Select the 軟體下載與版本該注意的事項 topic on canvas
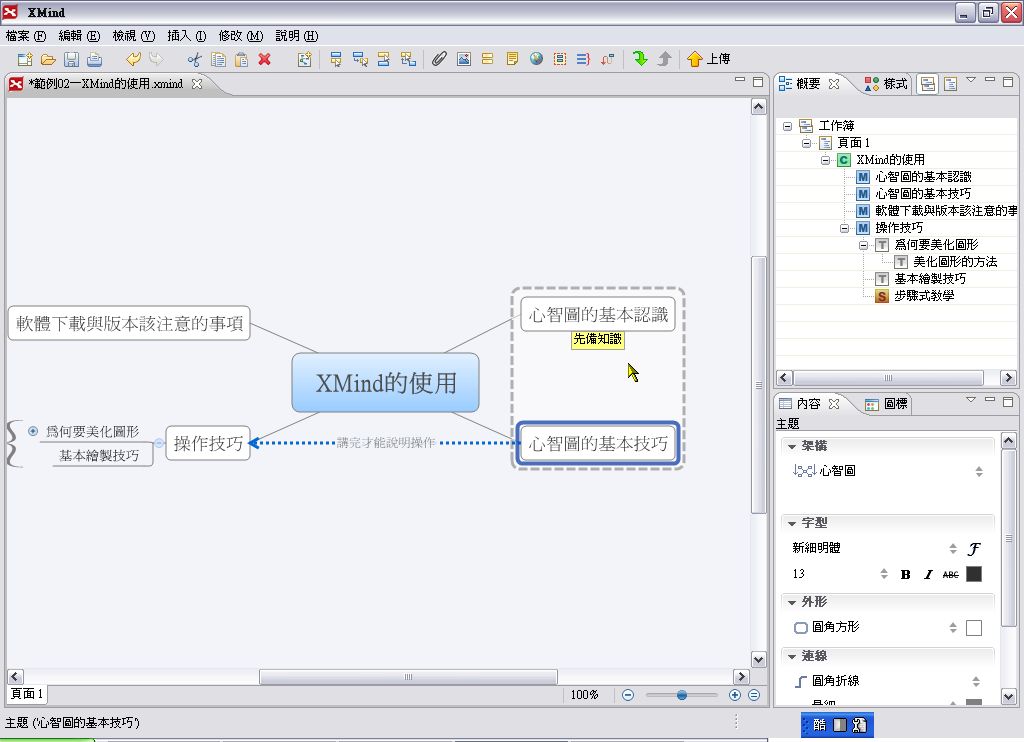The image size is (1024, 742). point(129,323)
